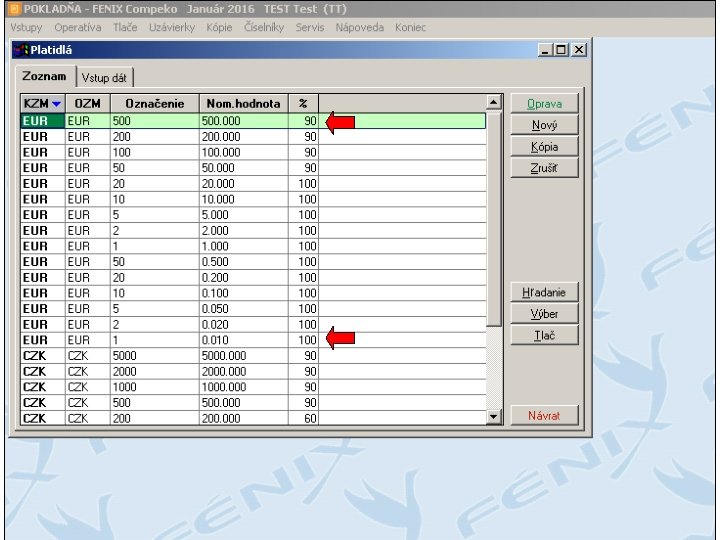Click the Kópia button
The width and height of the screenshot is (720, 540).
[x=544, y=146]
